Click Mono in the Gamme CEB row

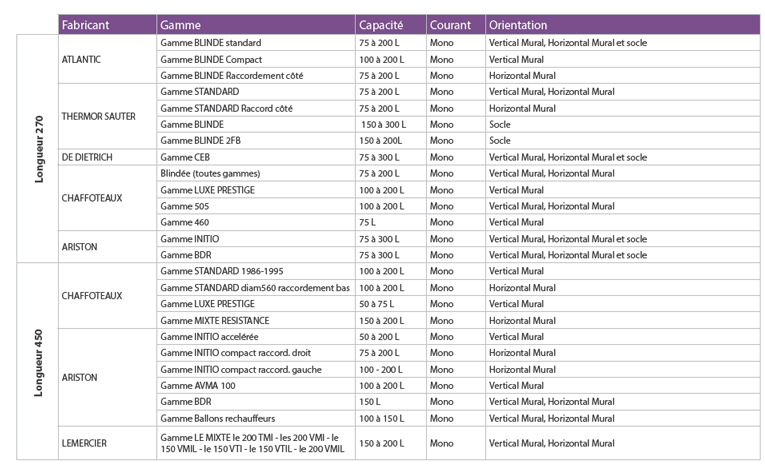[x=442, y=157]
